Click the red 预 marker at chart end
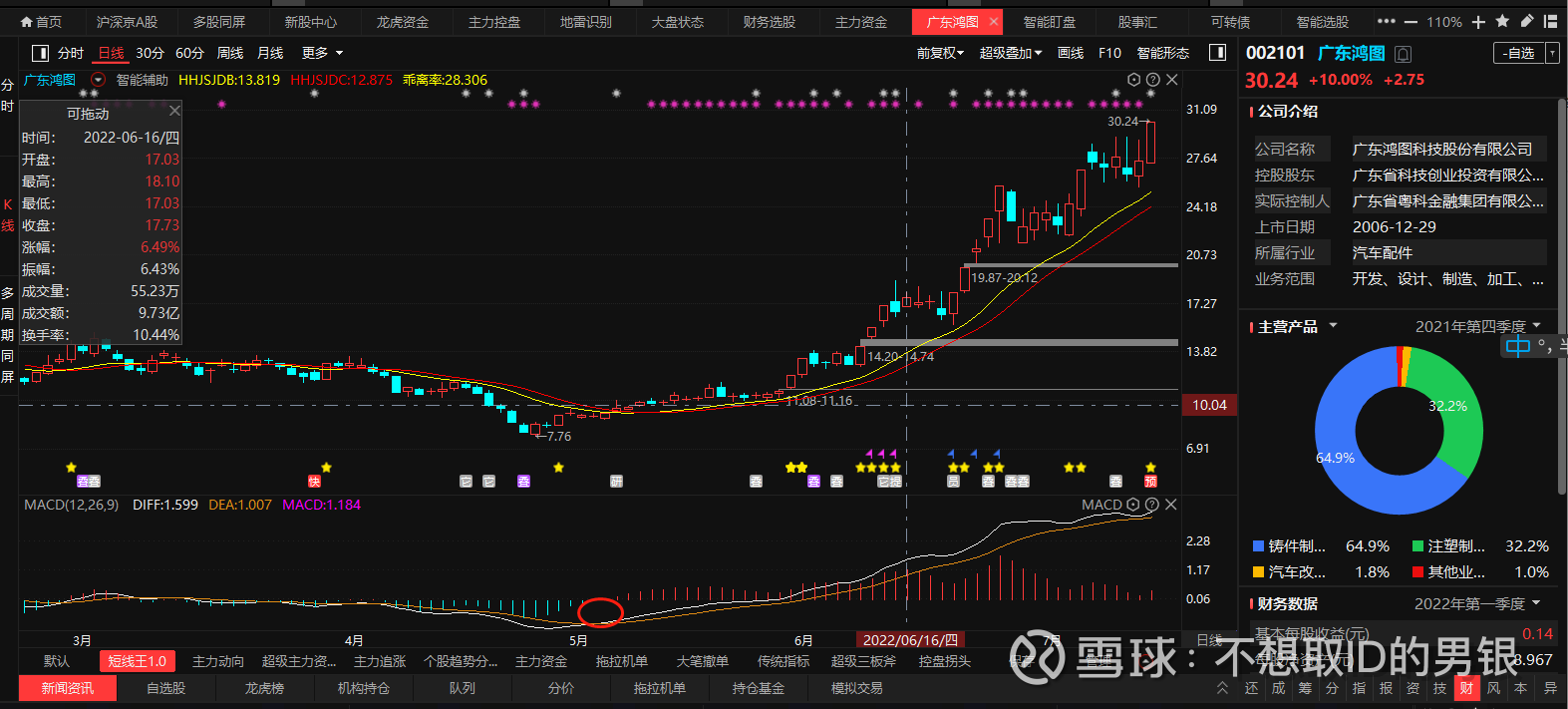 pos(1150,482)
